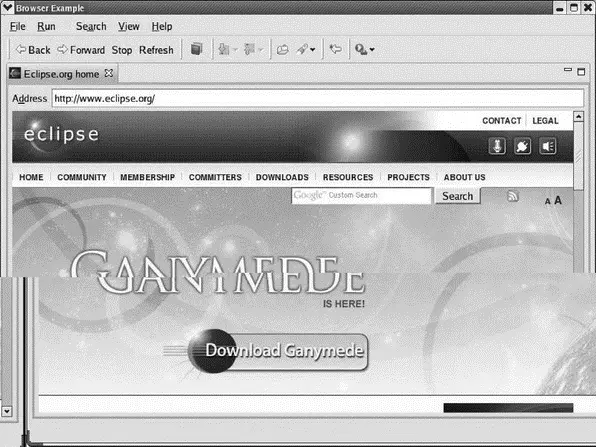Open the Run menu

tap(46, 26)
